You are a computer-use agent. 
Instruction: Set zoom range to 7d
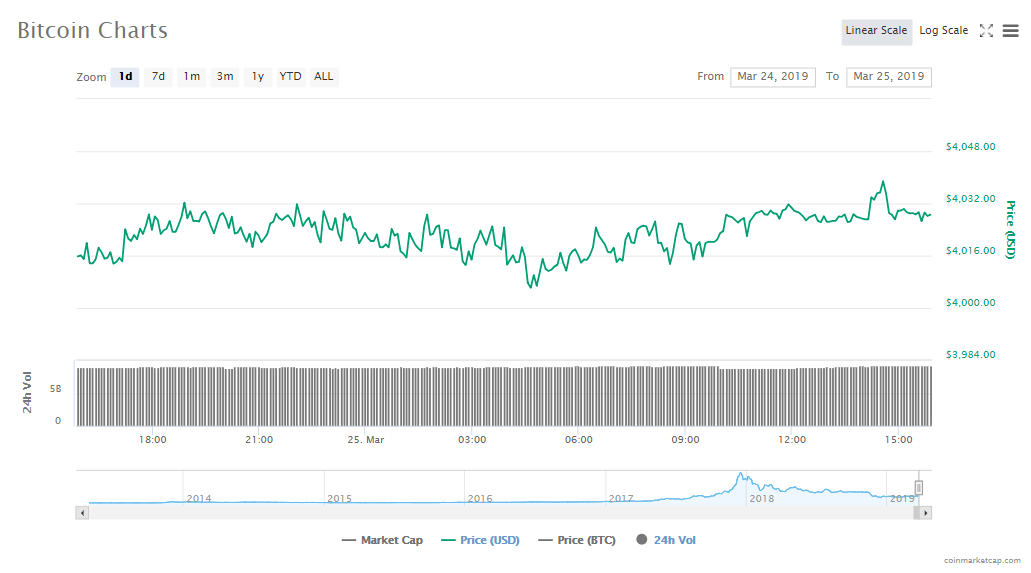tap(158, 77)
